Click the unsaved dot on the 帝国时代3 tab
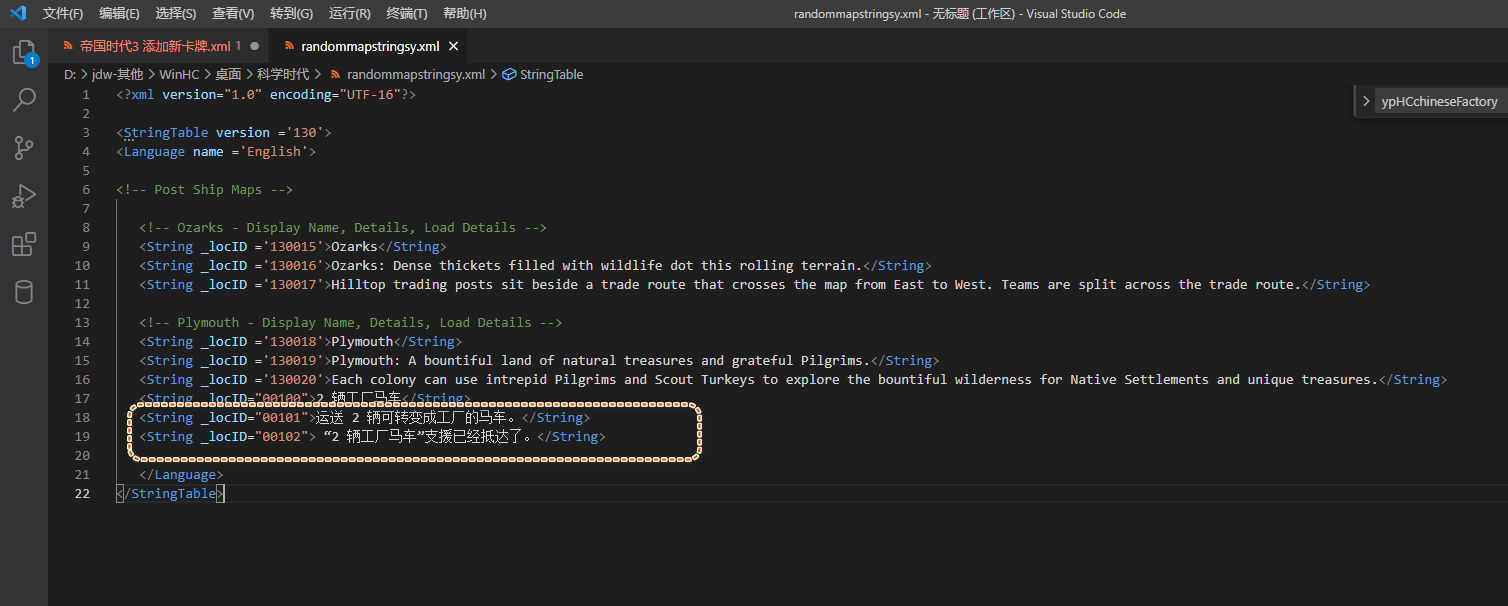This screenshot has width=1508, height=606. [254, 46]
